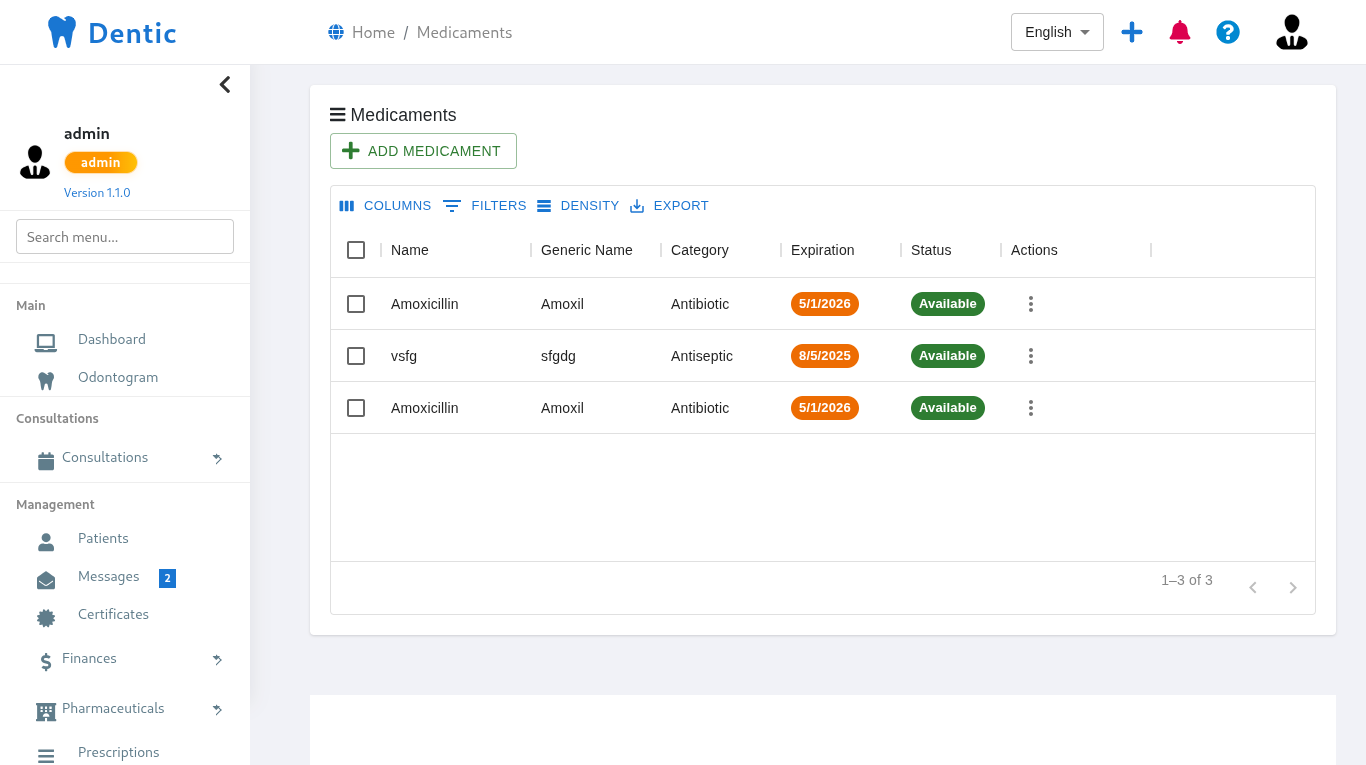Click the Dentic tooth logo
Screen dimensions: 1366x765
62,32
